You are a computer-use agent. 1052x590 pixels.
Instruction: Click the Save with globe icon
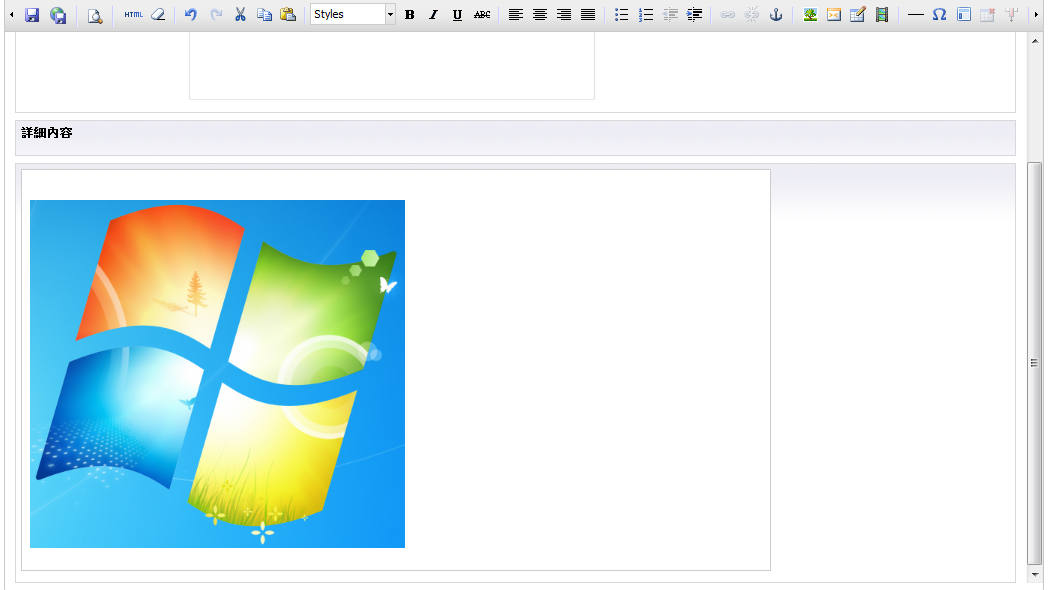tap(58, 15)
